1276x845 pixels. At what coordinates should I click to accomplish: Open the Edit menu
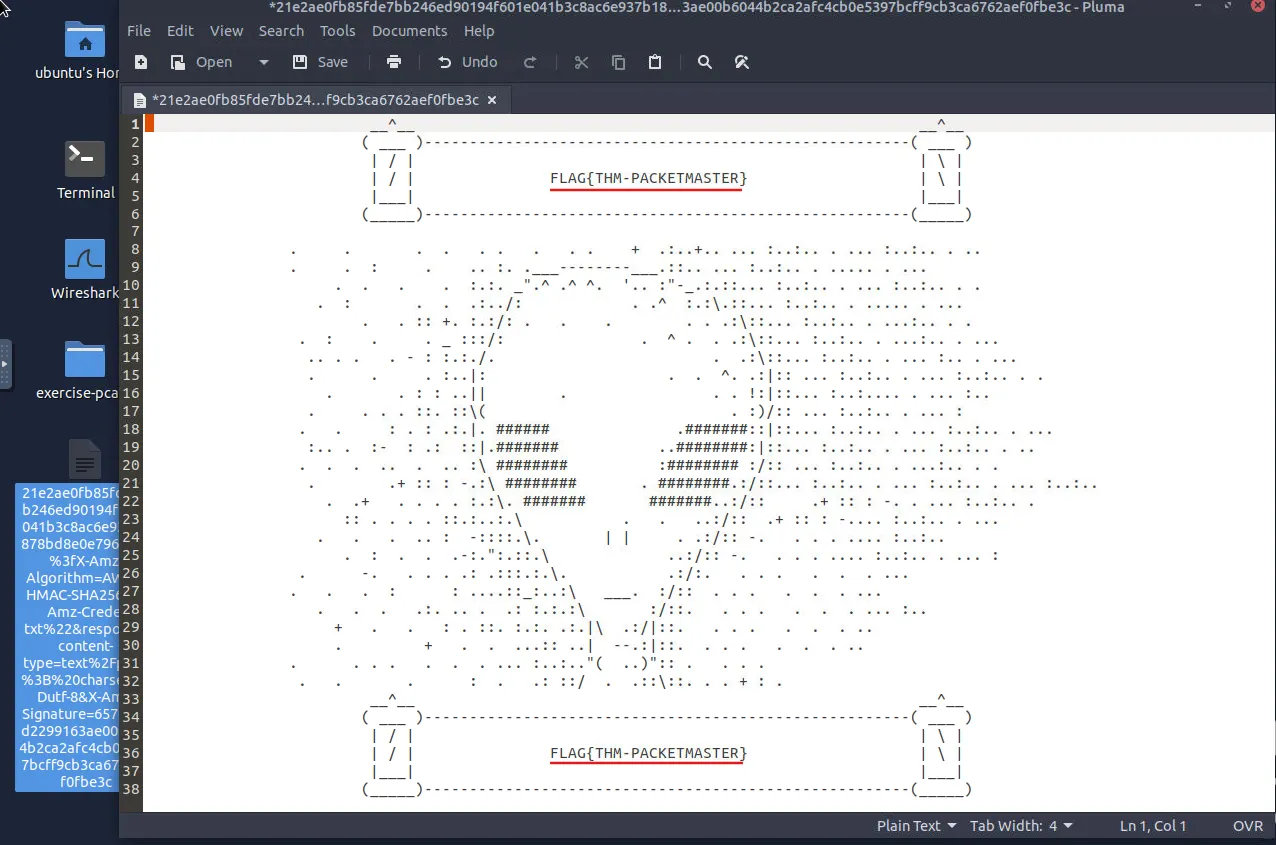tap(180, 31)
